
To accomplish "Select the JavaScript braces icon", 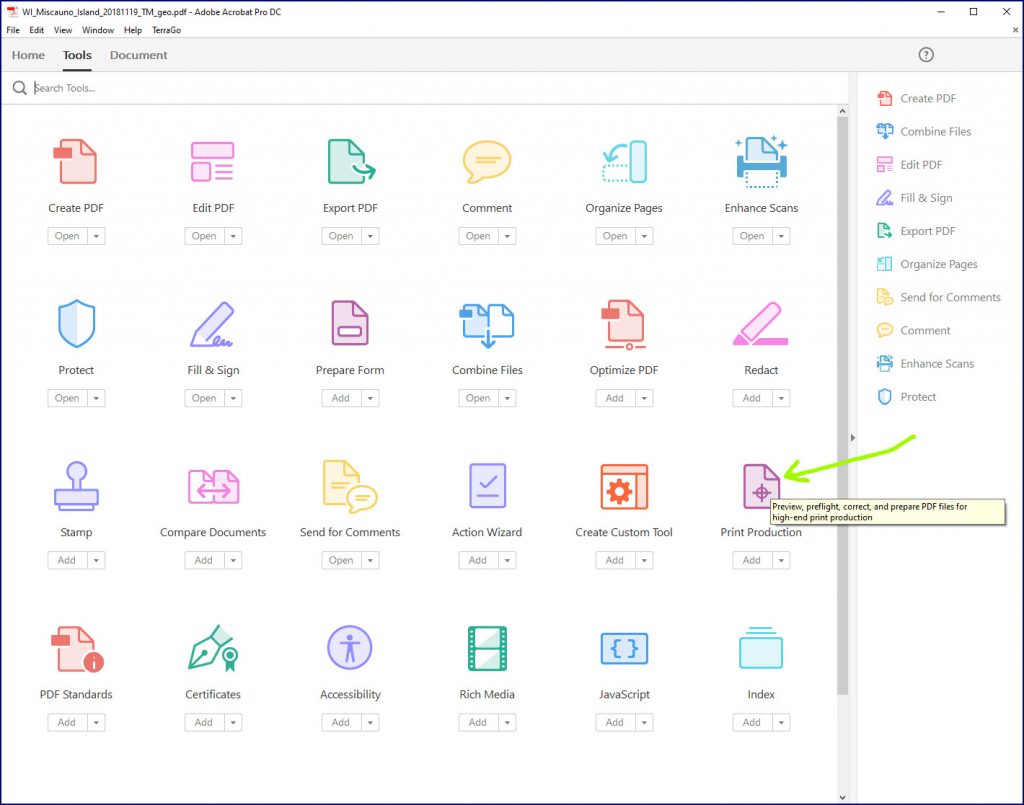I will click(x=624, y=648).
